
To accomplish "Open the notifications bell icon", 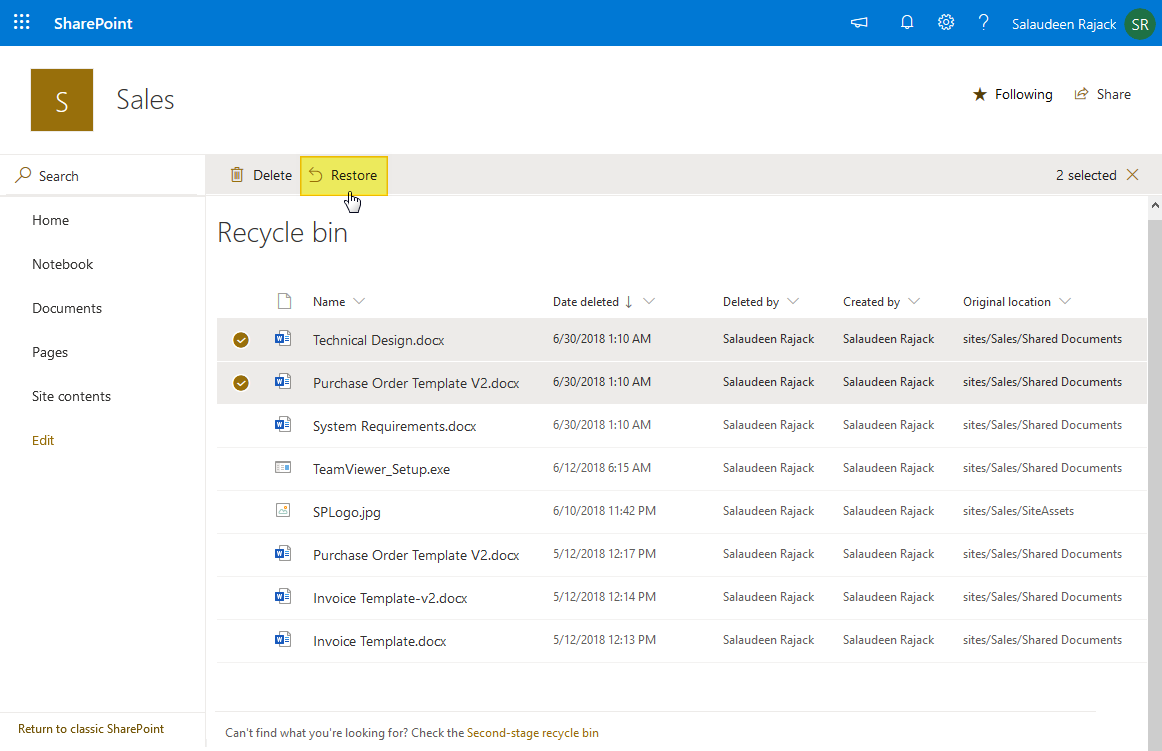I will click(x=906, y=21).
